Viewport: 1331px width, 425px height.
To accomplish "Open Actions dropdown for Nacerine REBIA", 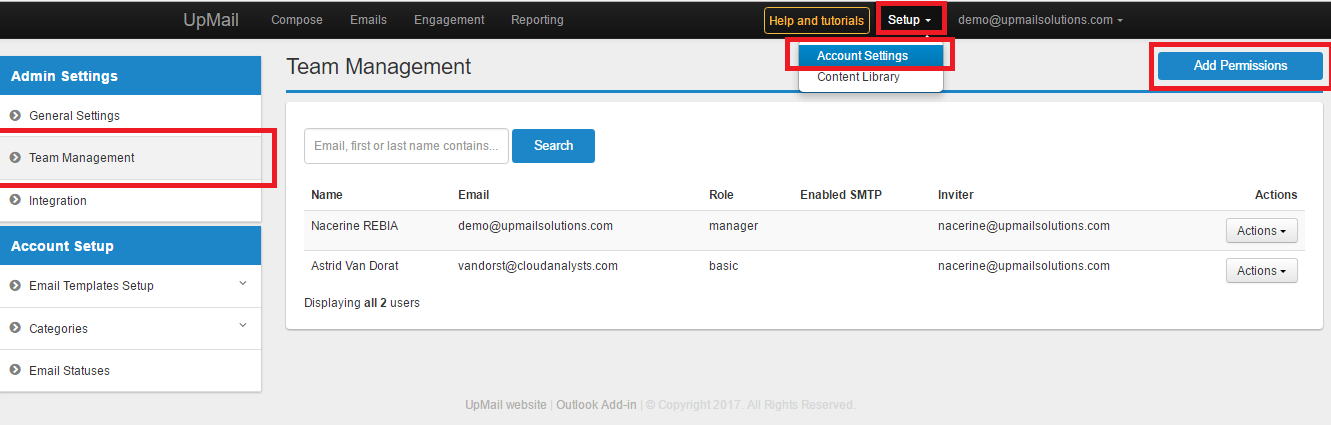I will point(1261,231).
